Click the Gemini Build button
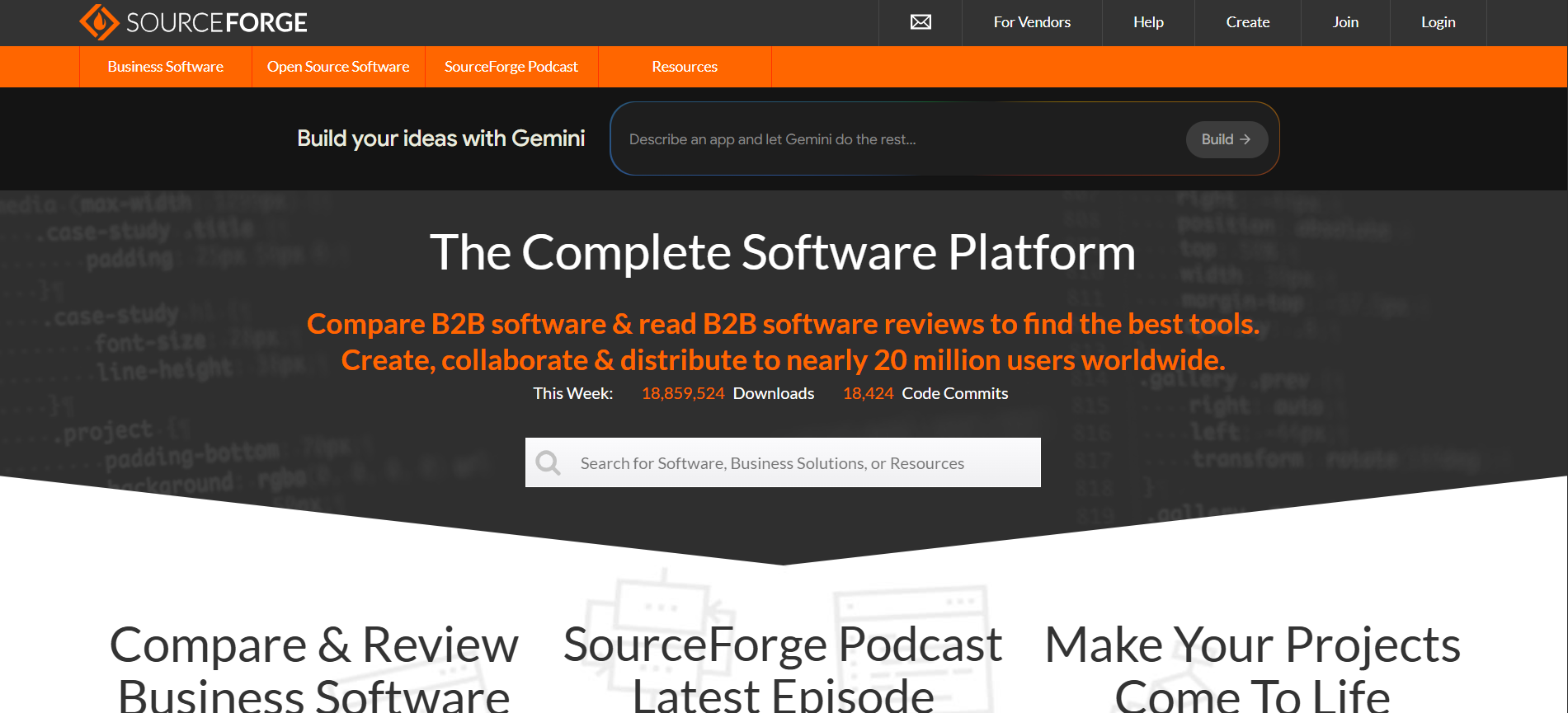This screenshot has height=713, width=1568. click(x=1227, y=139)
